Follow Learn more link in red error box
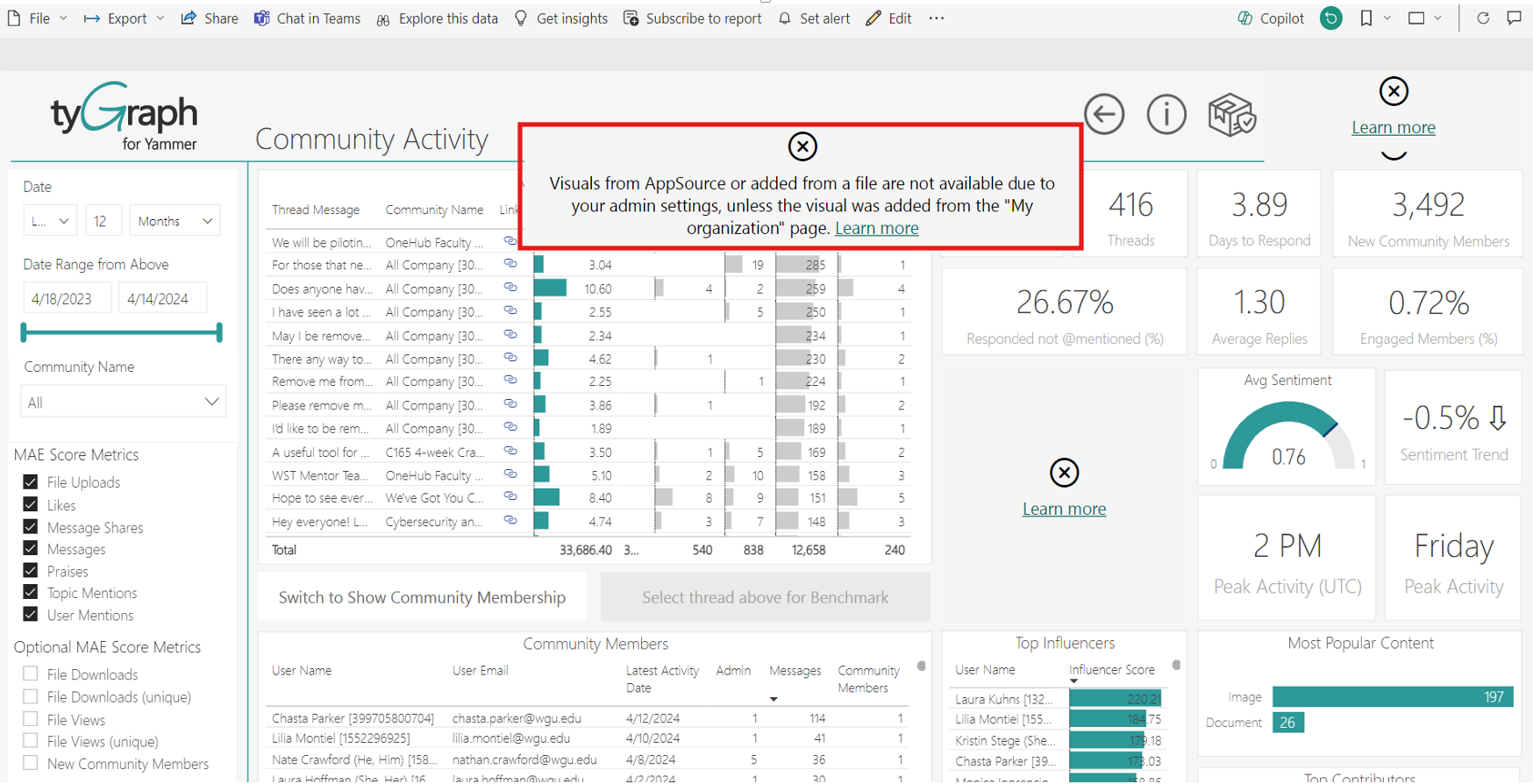Image resolution: width=1533 pixels, height=784 pixels. [876, 228]
